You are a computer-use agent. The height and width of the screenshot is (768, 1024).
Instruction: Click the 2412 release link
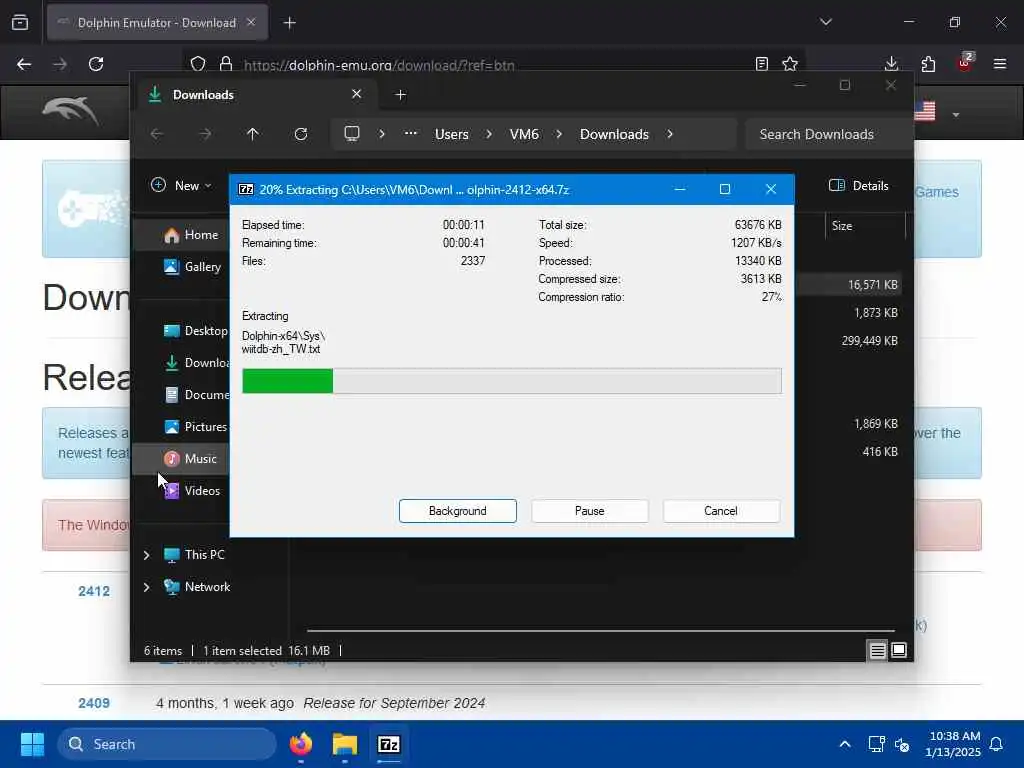coord(94,591)
